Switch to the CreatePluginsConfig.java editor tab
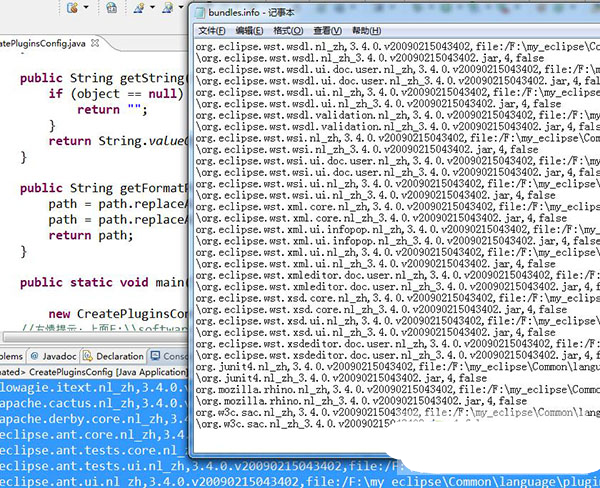The image size is (600, 488). point(43,43)
